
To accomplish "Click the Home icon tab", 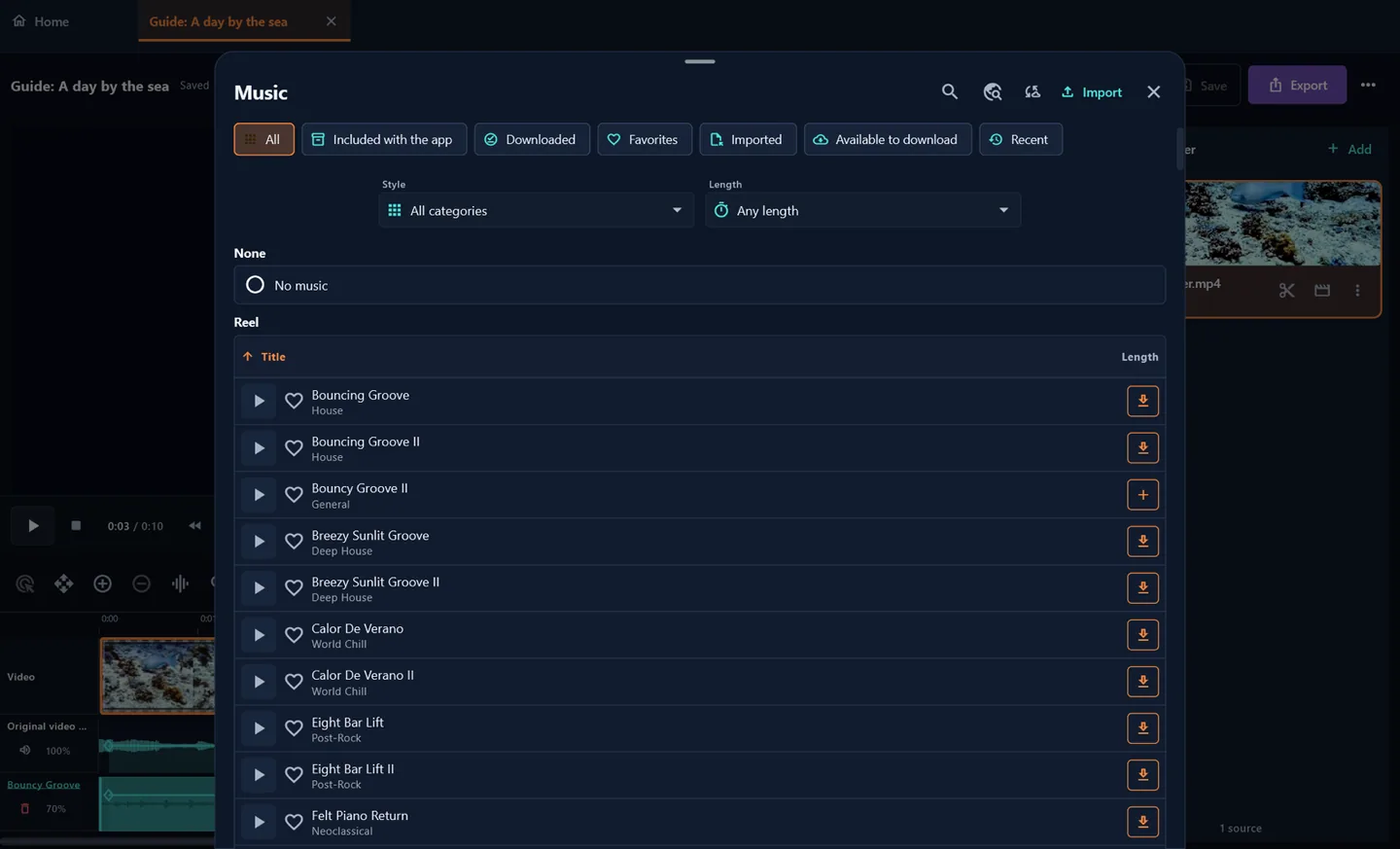I will [41, 20].
